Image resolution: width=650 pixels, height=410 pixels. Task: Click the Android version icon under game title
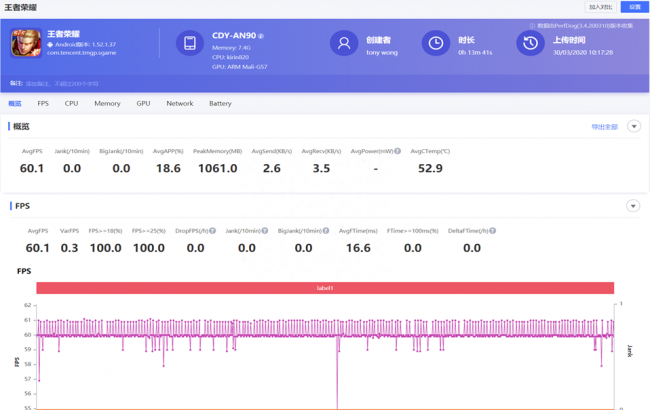click(50, 44)
